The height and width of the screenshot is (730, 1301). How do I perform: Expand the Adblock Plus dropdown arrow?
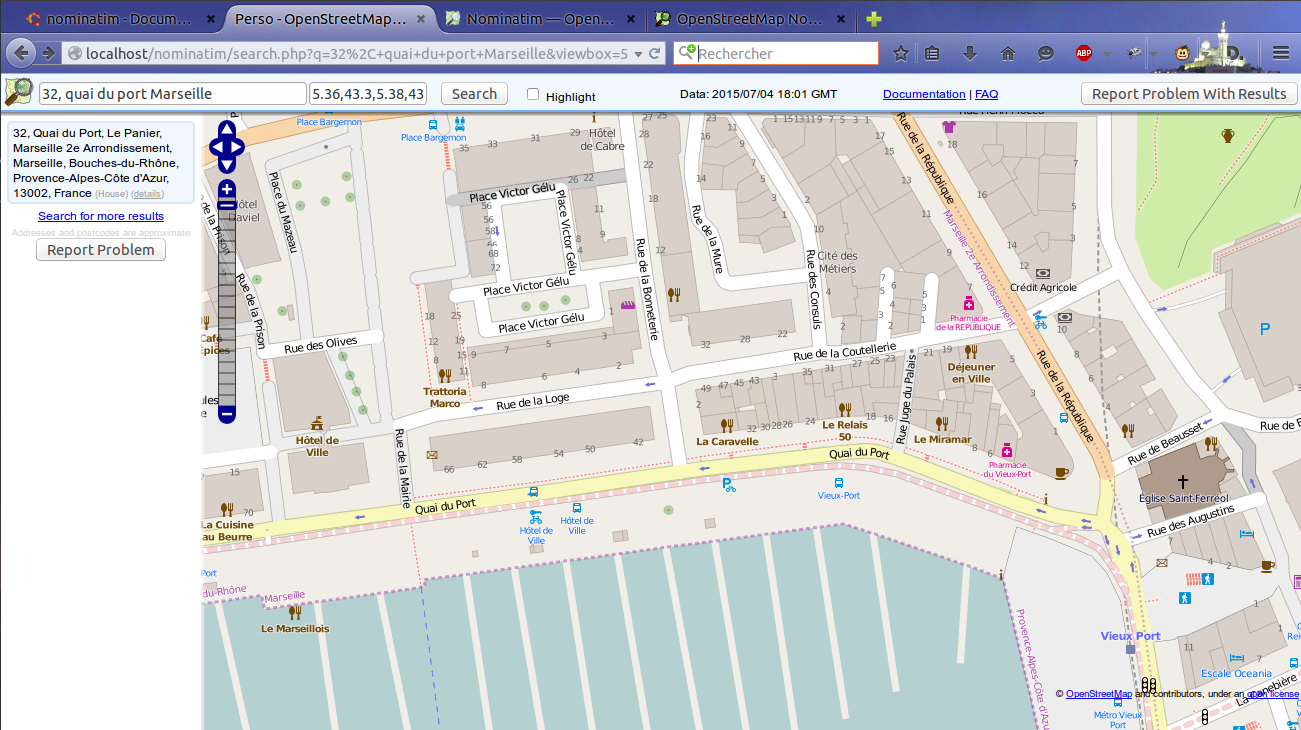click(1107, 54)
